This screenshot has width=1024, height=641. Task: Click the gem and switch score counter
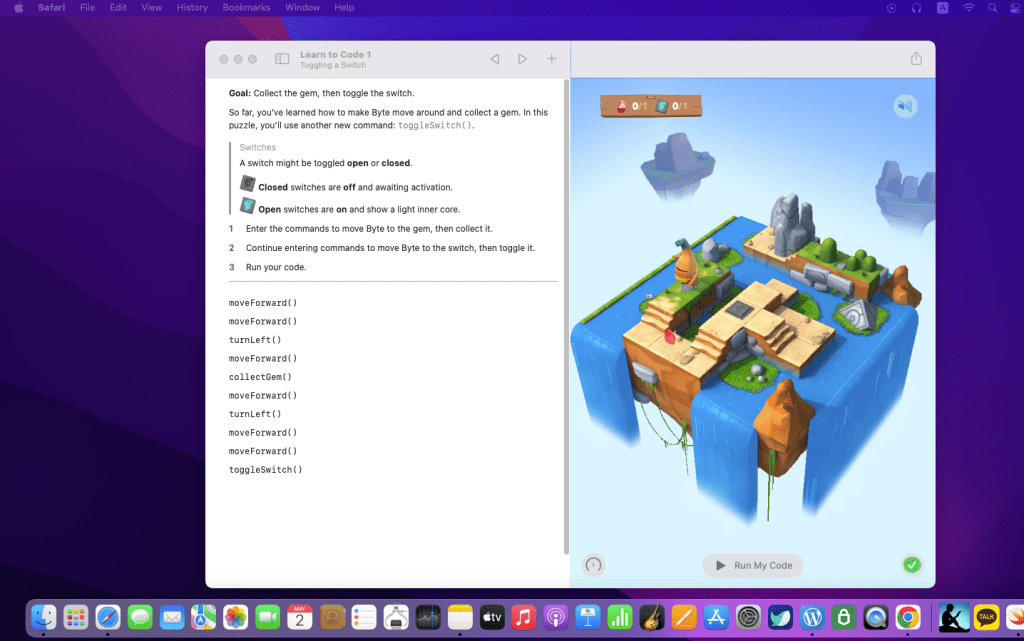tap(651, 106)
